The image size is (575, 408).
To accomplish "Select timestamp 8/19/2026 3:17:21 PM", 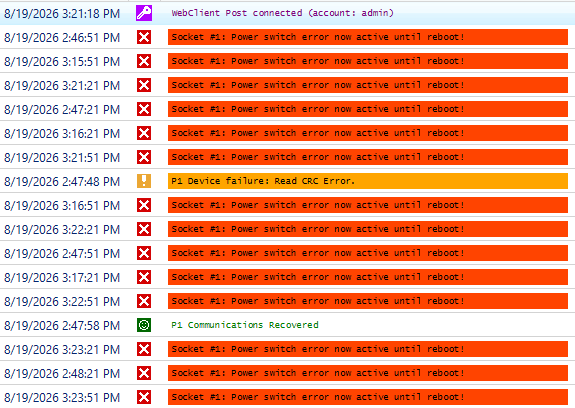I will (x=62, y=277).
